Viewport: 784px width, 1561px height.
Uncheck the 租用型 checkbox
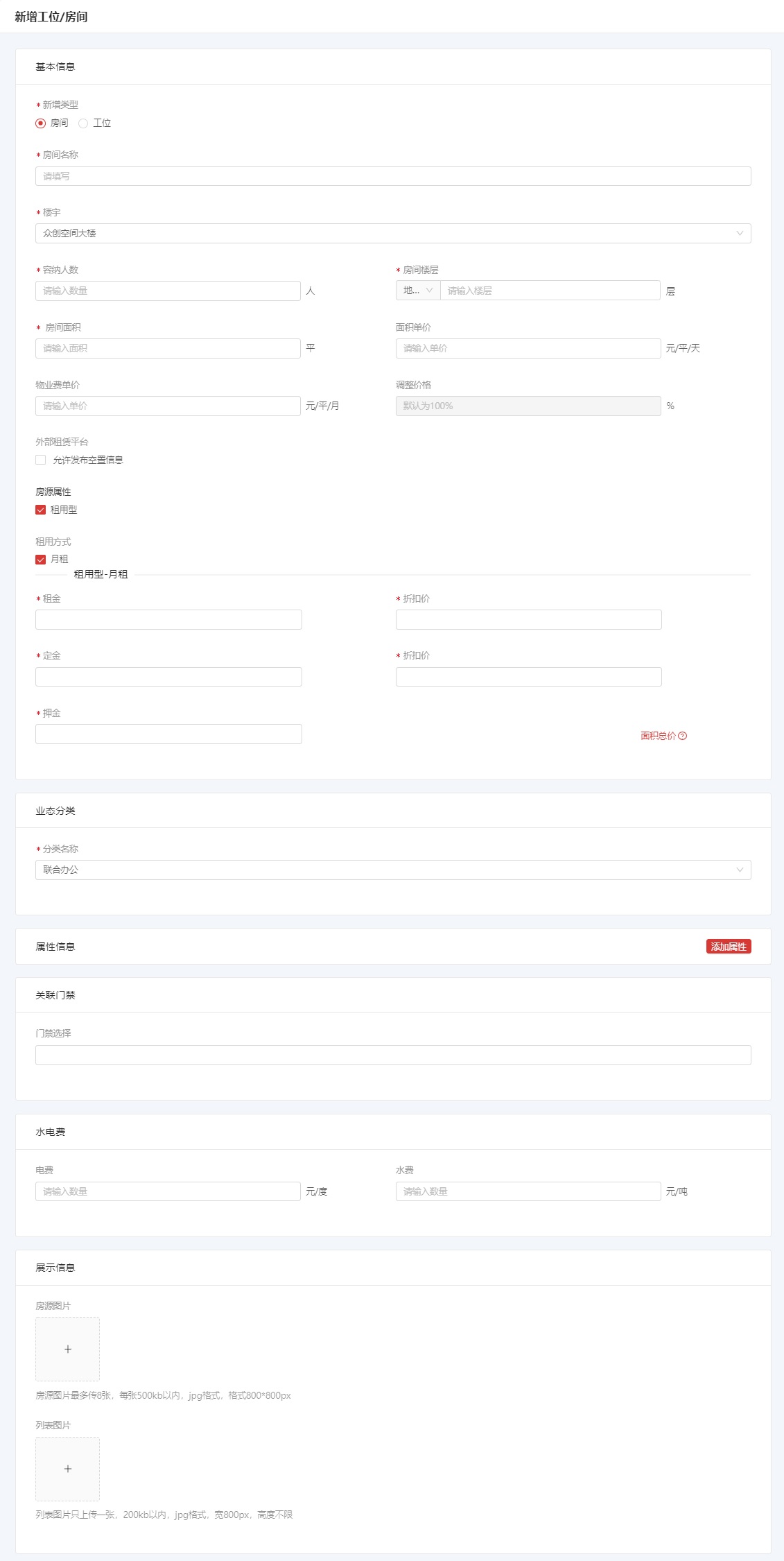coord(41,510)
